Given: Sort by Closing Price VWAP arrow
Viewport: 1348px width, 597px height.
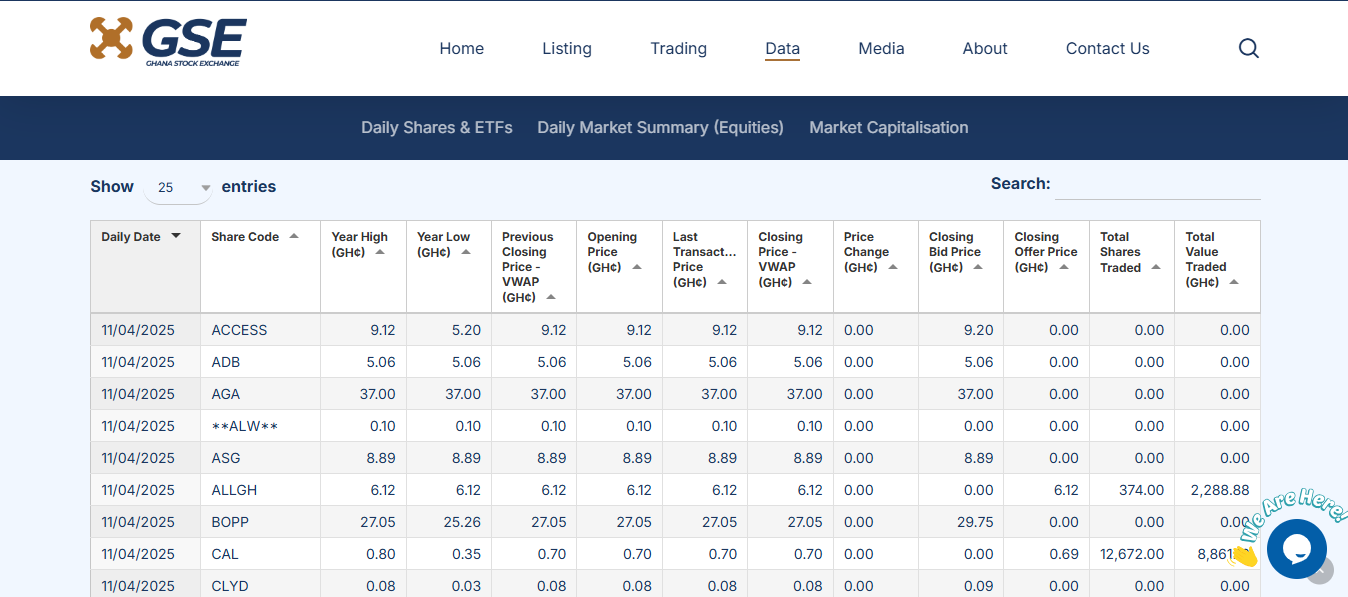Looking at the screenshot, I should pos(807,282).
